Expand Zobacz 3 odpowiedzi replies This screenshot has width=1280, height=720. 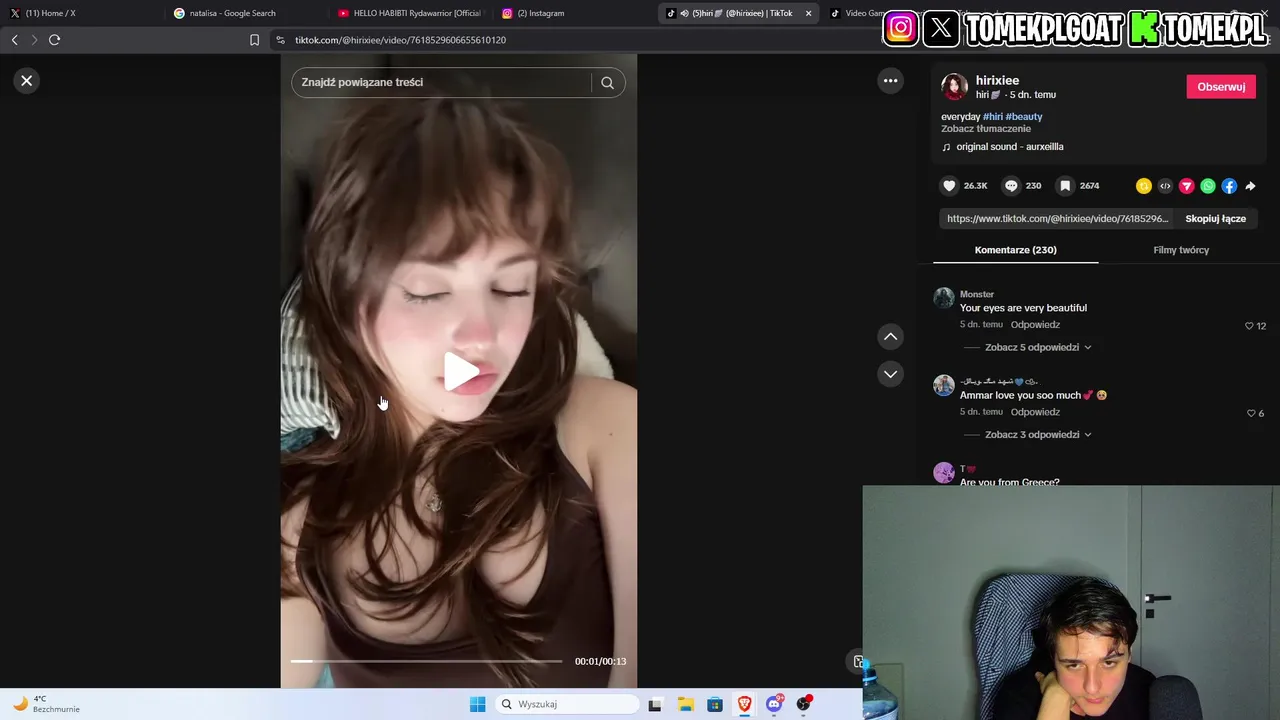coord(1038,435)
